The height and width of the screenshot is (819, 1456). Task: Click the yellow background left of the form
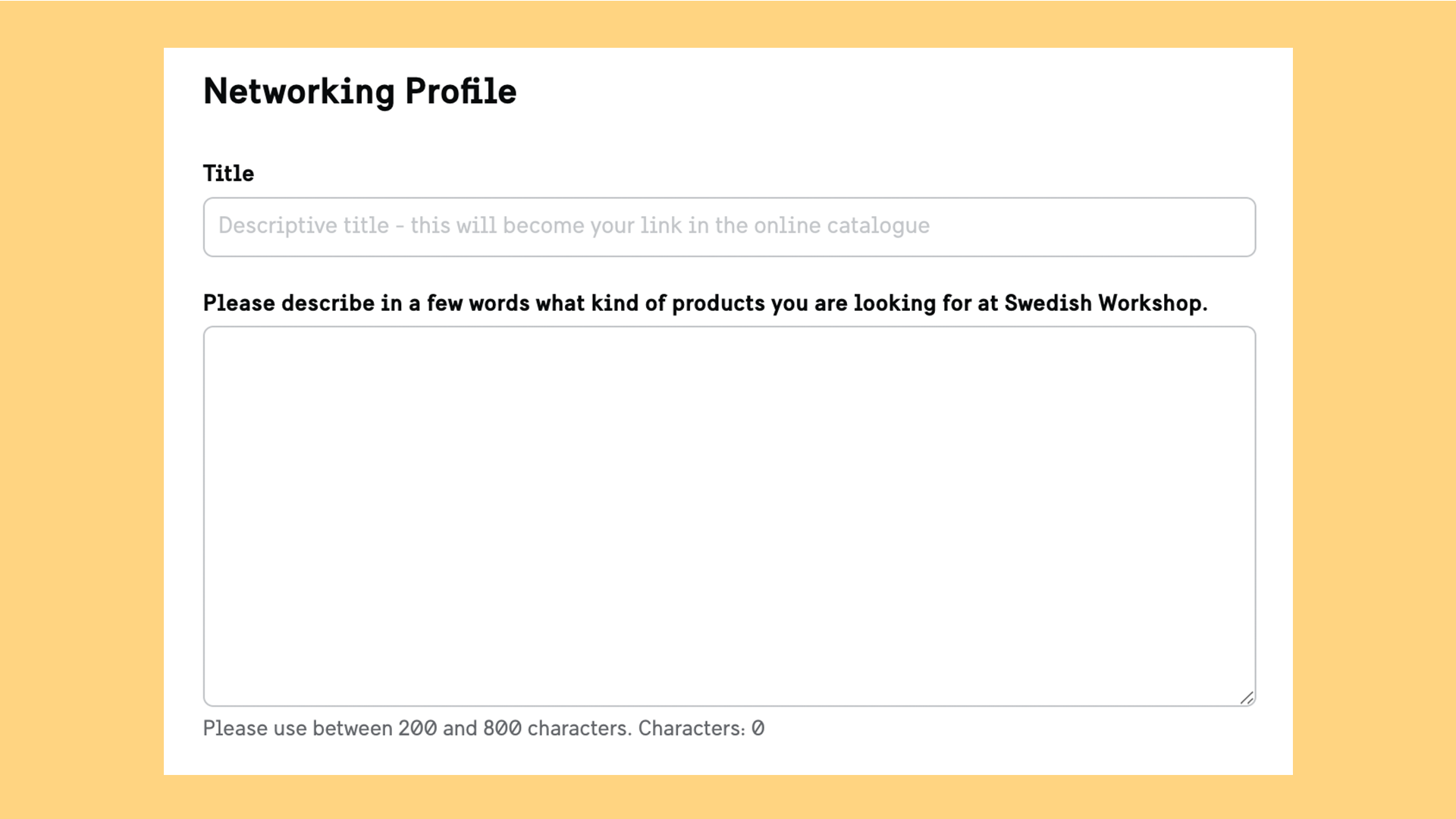point(81,409)
